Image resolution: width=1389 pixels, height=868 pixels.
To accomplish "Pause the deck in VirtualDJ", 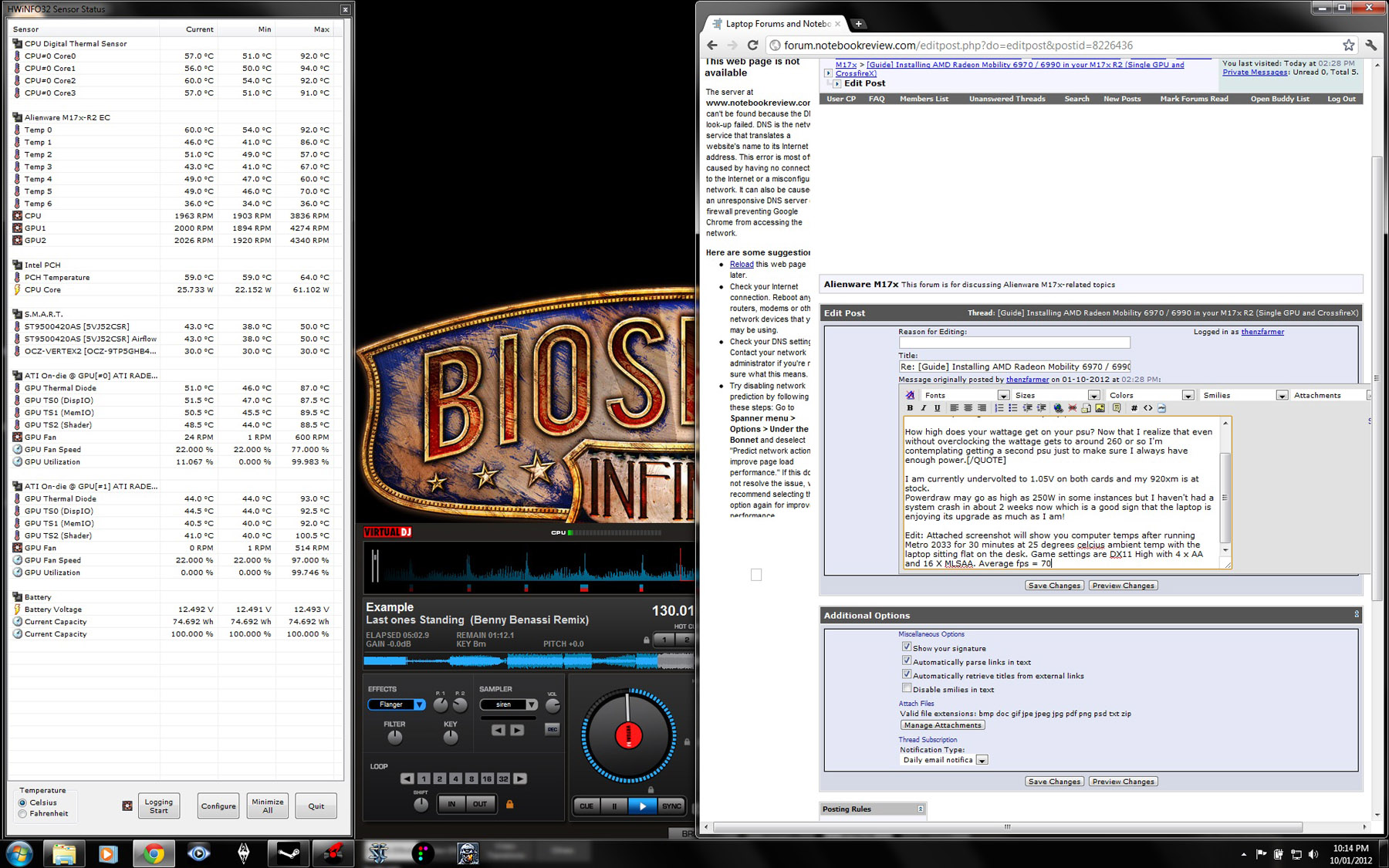I will tap(614, 806).
